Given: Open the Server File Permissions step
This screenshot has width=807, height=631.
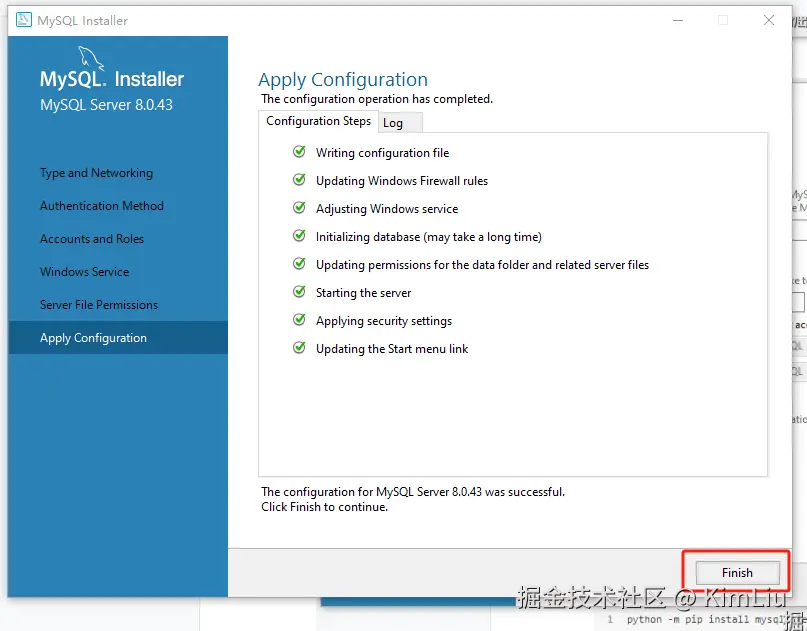Looking at the screenshot, I should (x=99, y=305).
